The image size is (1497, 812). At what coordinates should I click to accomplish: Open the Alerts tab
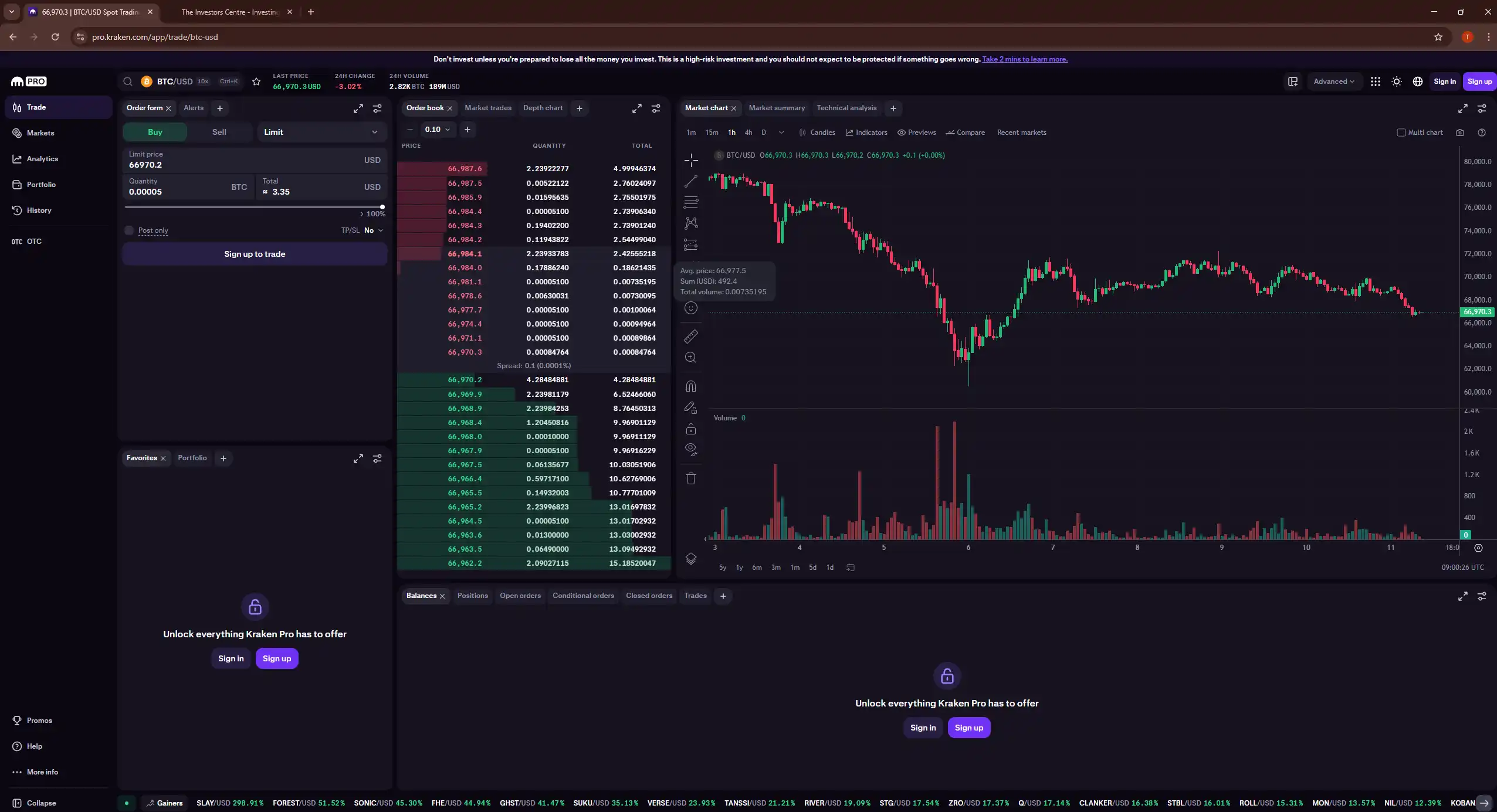194,108
